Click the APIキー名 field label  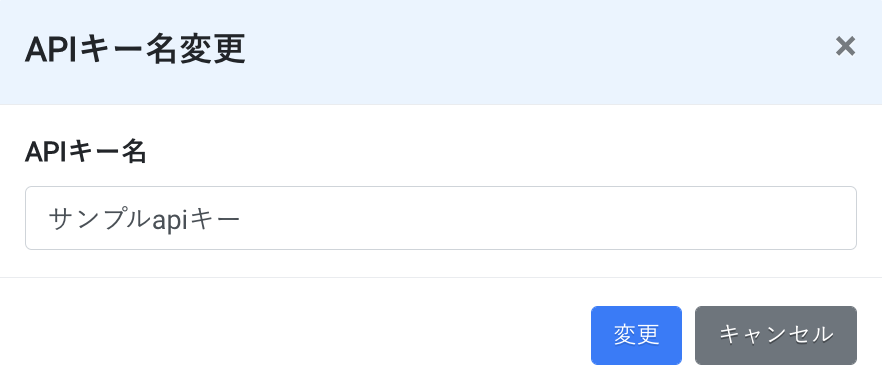click(86, 152)
